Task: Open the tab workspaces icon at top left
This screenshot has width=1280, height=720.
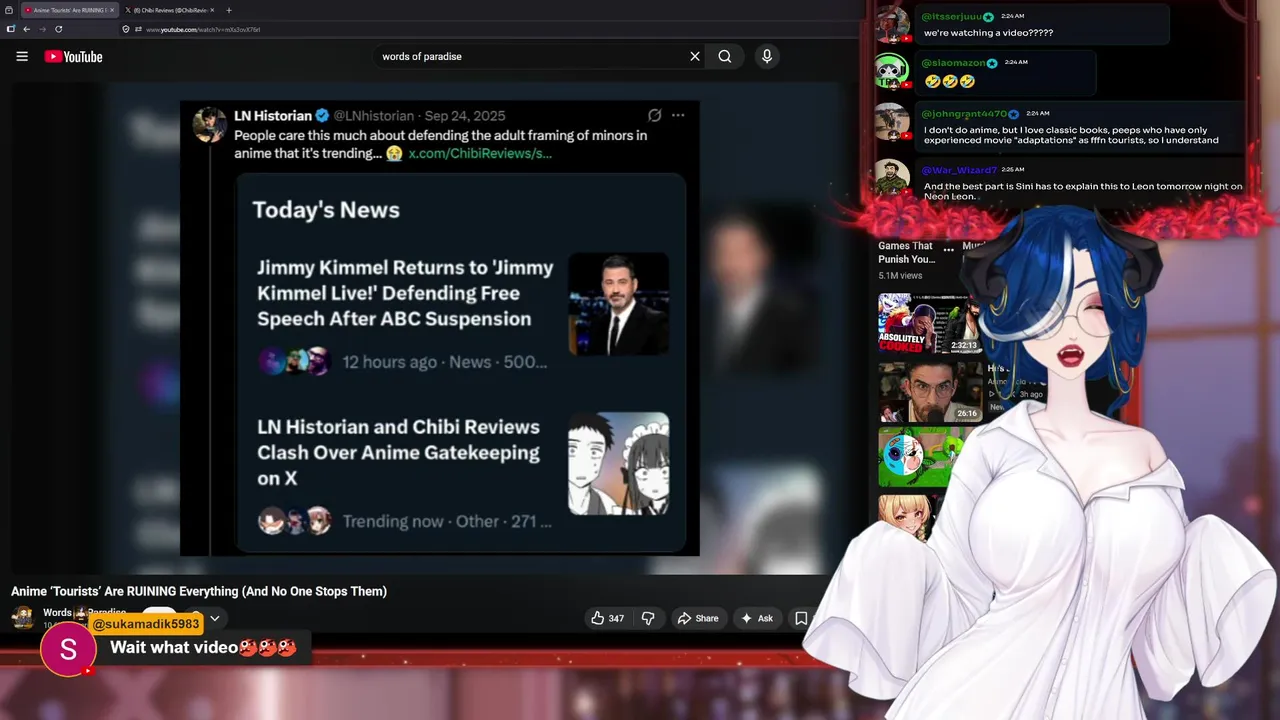Action: 9,10
